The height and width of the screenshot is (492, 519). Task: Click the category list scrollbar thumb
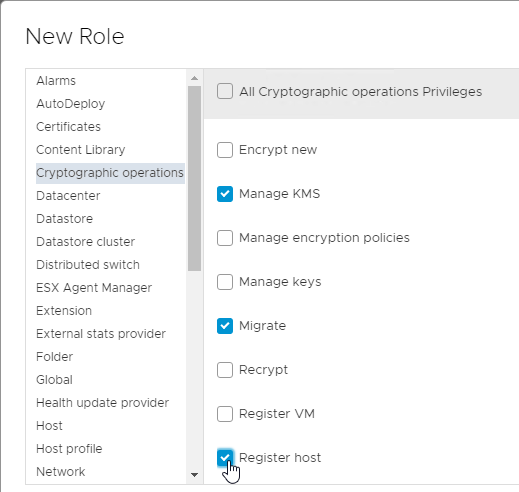[194, 178]
